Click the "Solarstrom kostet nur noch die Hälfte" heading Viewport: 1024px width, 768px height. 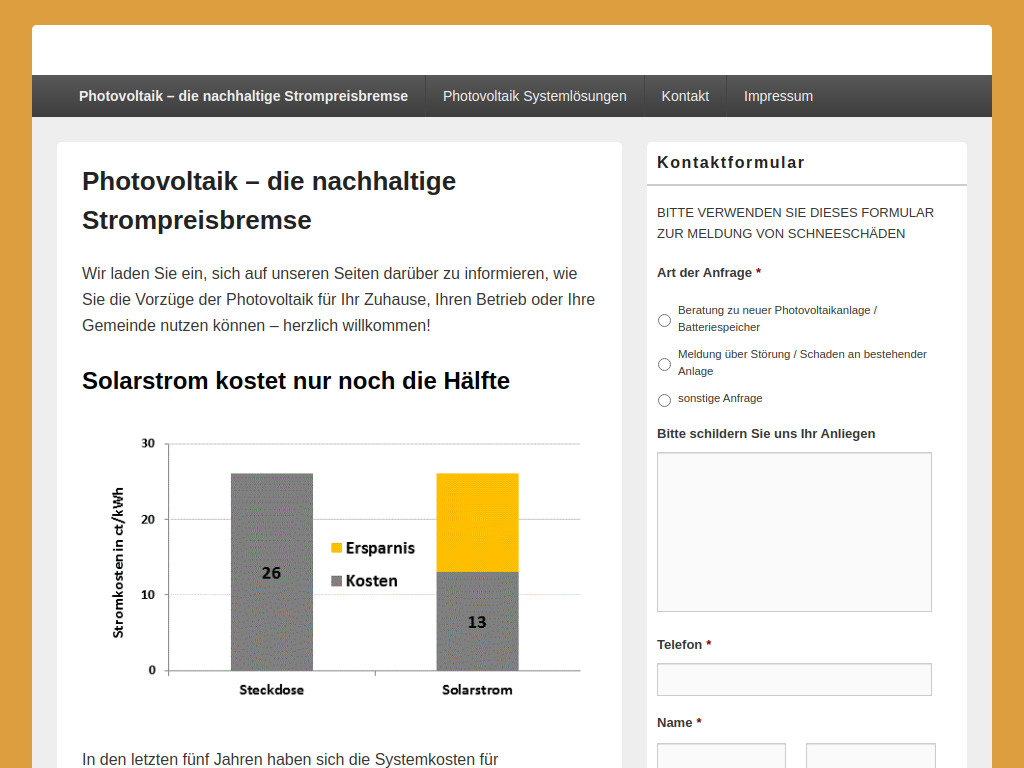296,381
